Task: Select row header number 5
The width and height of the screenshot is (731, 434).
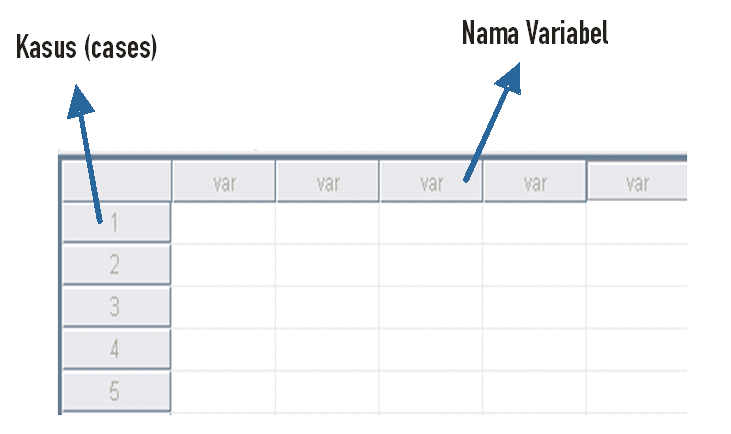Action: (x=117, y=391)
